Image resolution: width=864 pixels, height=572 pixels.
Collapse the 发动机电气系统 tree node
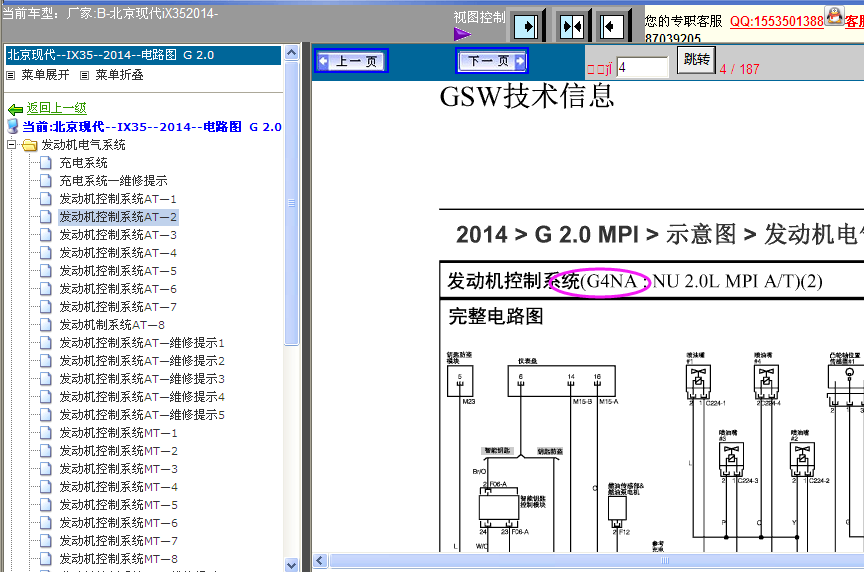(12, 145)
